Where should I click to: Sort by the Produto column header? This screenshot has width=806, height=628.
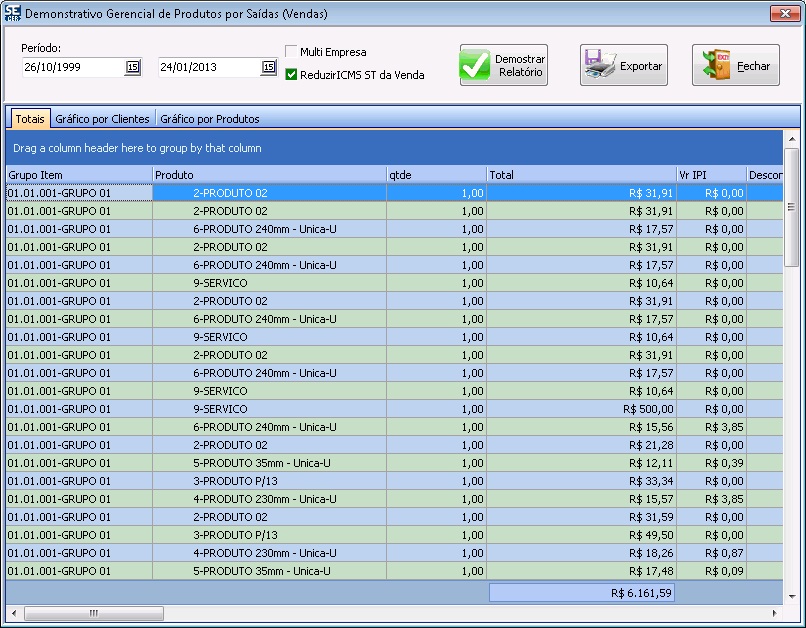(268, 175)
